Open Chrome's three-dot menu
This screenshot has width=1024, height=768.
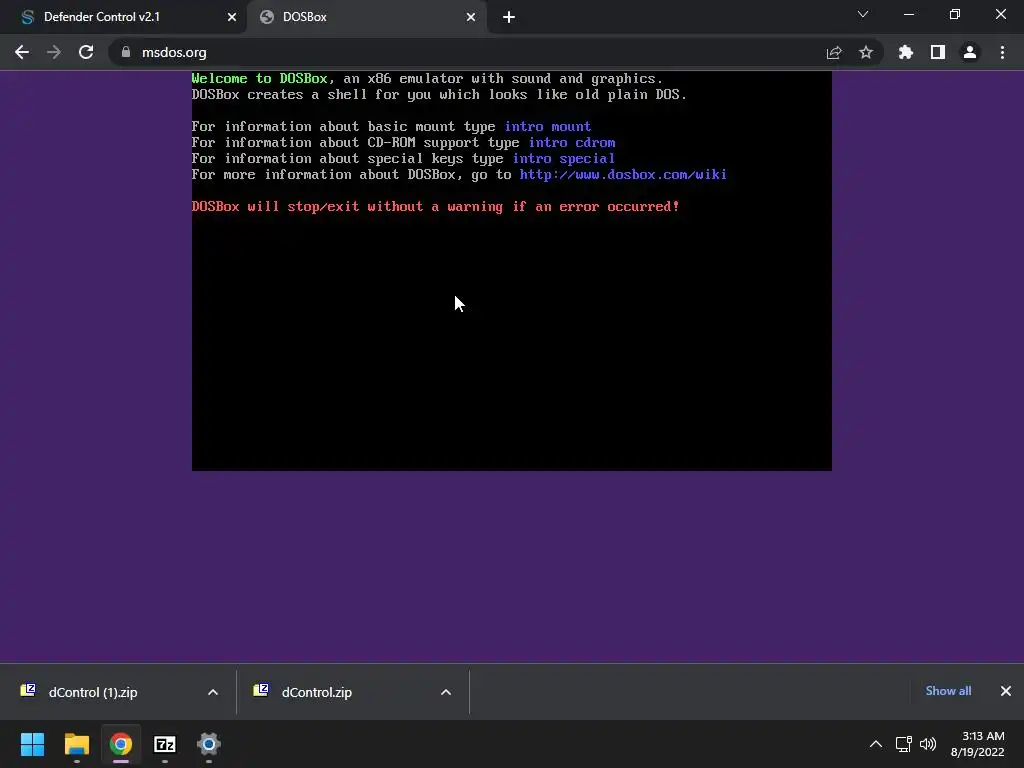pos(1002,52)
